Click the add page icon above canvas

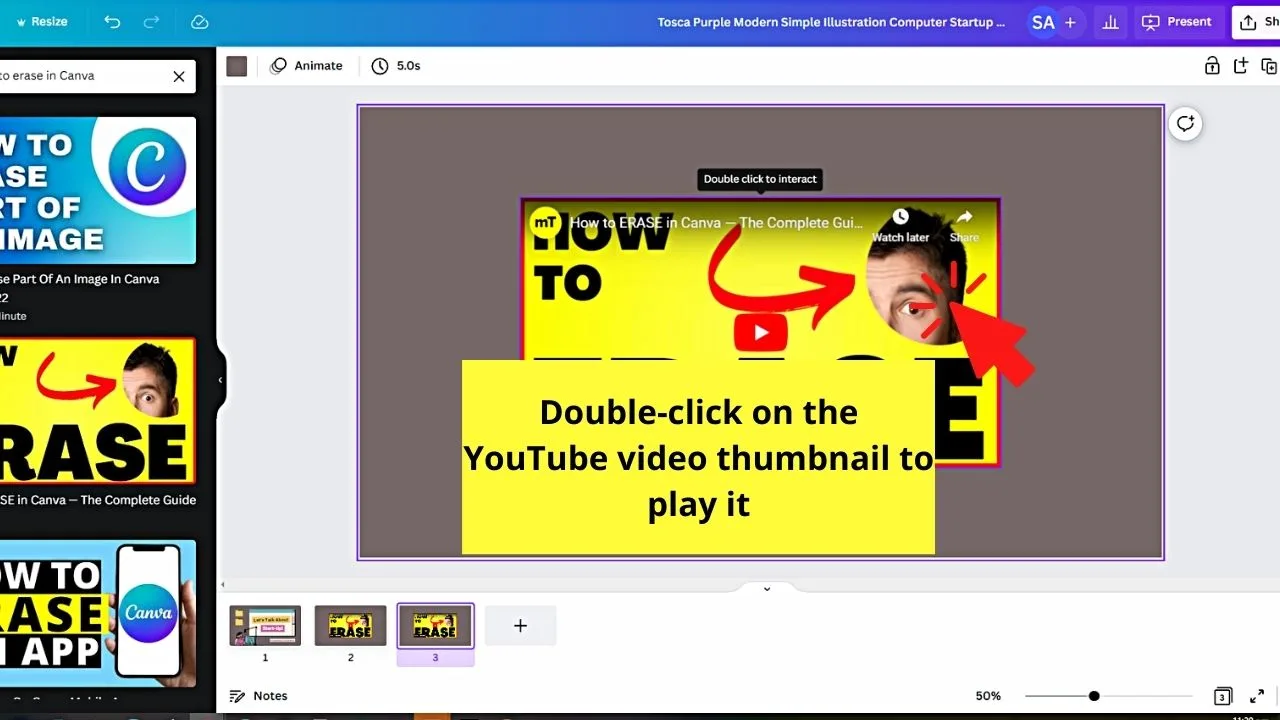[1241, 66]
